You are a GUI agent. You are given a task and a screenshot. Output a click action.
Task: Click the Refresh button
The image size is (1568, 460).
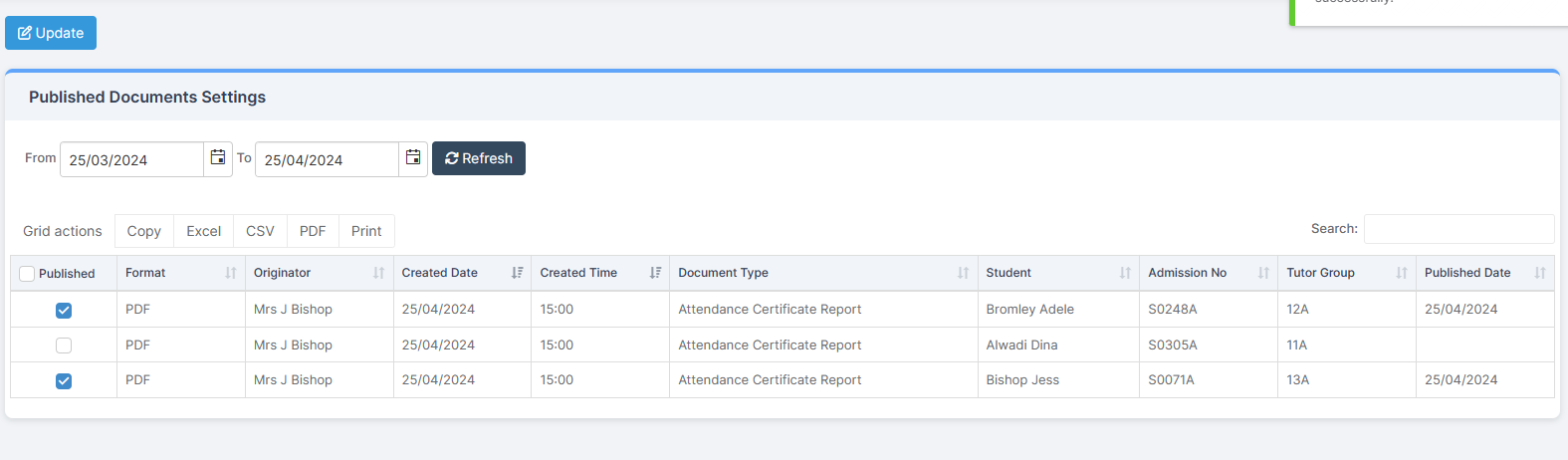point(479,158)
